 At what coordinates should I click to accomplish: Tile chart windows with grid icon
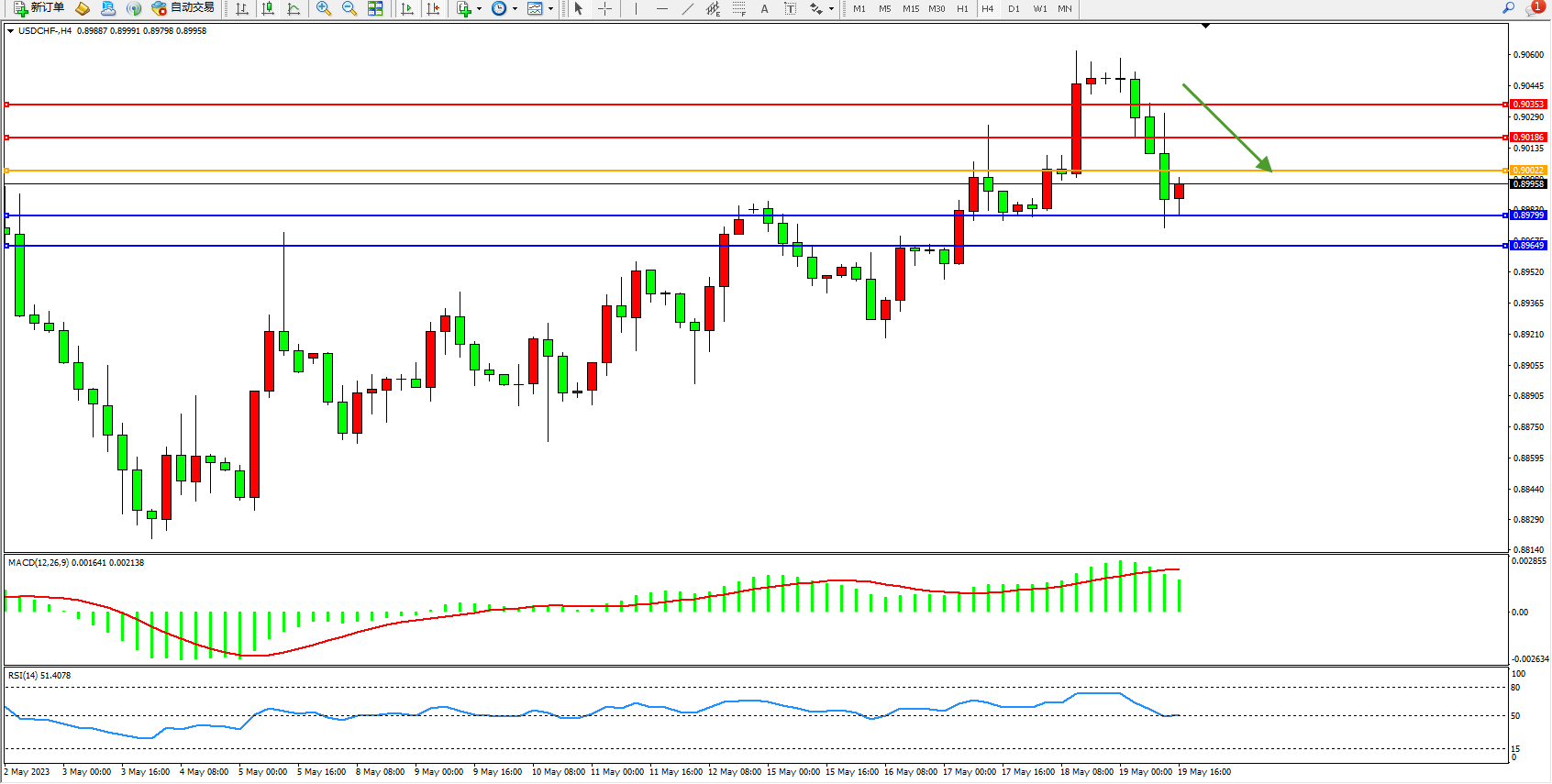pos(375,8)
